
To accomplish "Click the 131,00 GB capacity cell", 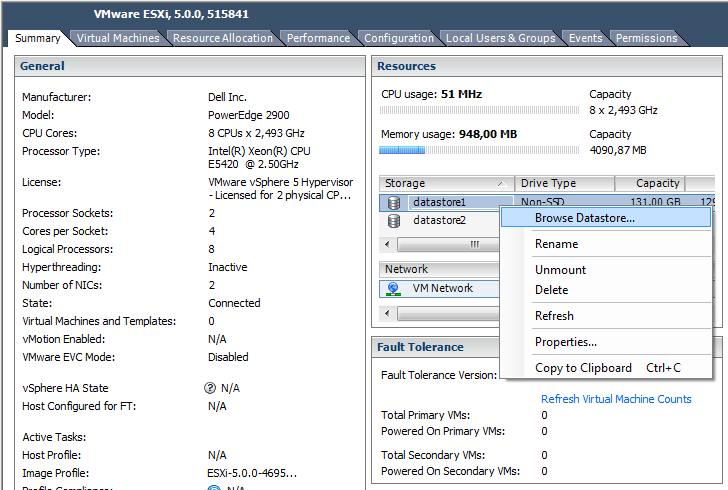I will (x=655, y=203).
